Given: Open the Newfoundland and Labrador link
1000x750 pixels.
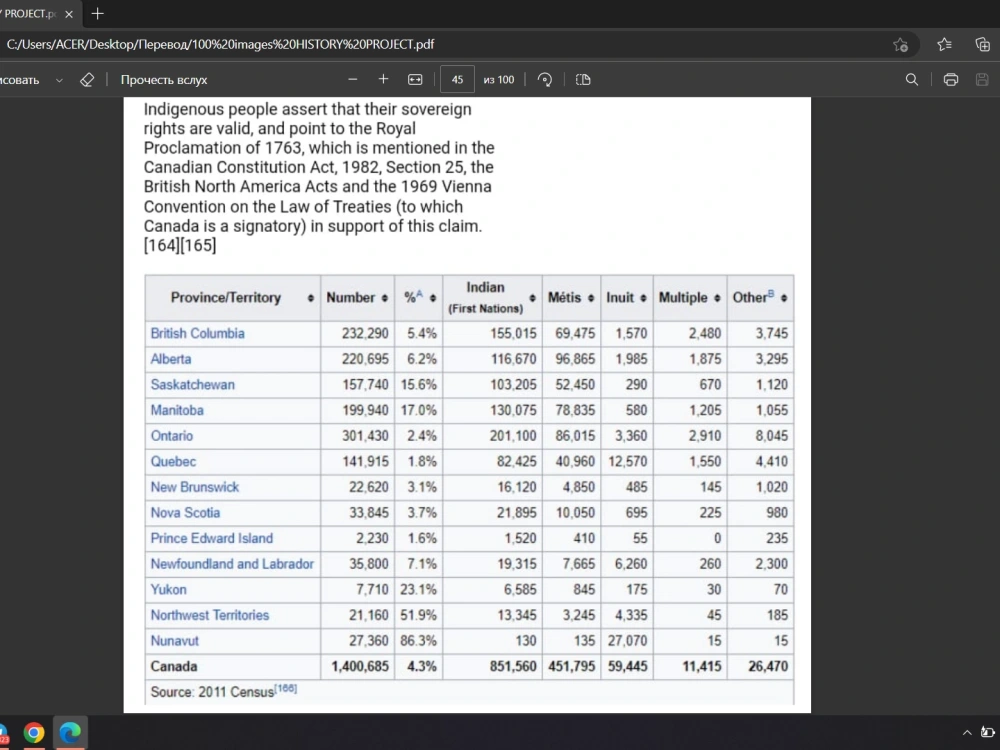Looking at the screenshot, I should pos(232,564).
